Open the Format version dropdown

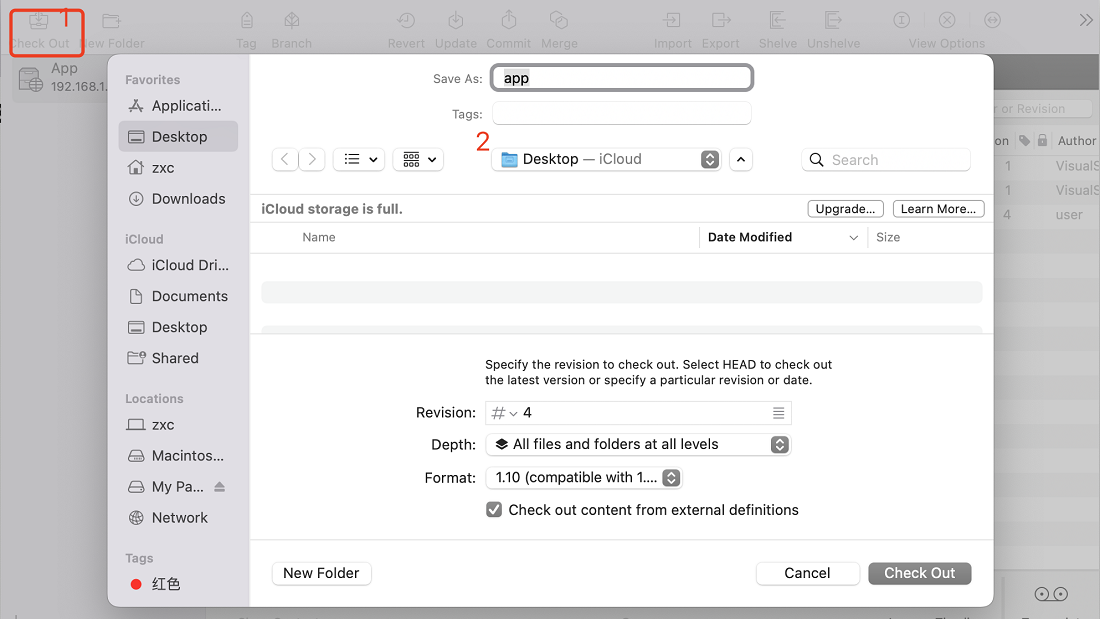(584, 478)
